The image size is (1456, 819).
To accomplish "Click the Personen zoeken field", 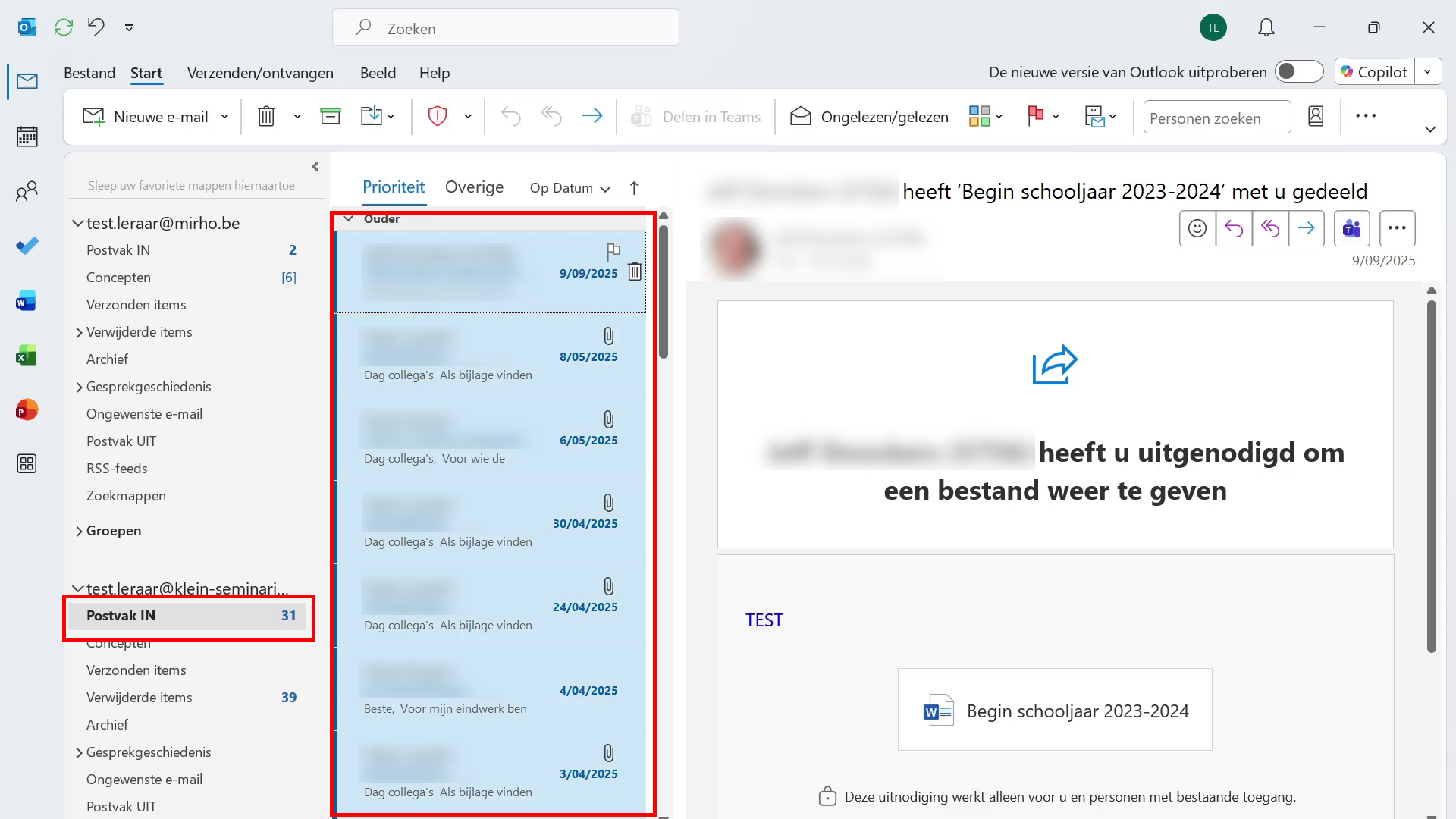I will pyautogui.click(x=1216, y=118).
